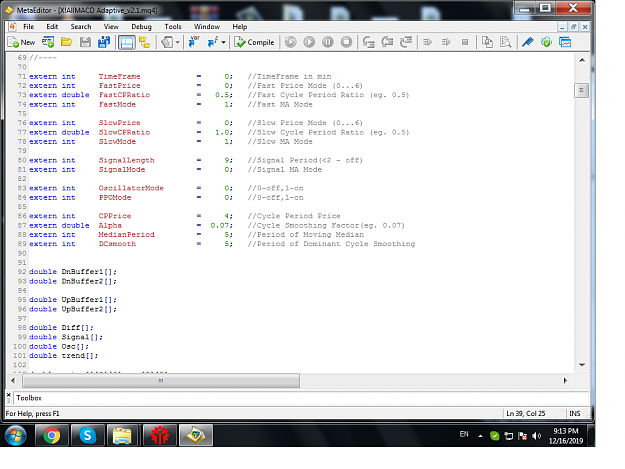625x469 pixels.
Task: Click the start debugging play icon
Action: [x=309, y=42]
